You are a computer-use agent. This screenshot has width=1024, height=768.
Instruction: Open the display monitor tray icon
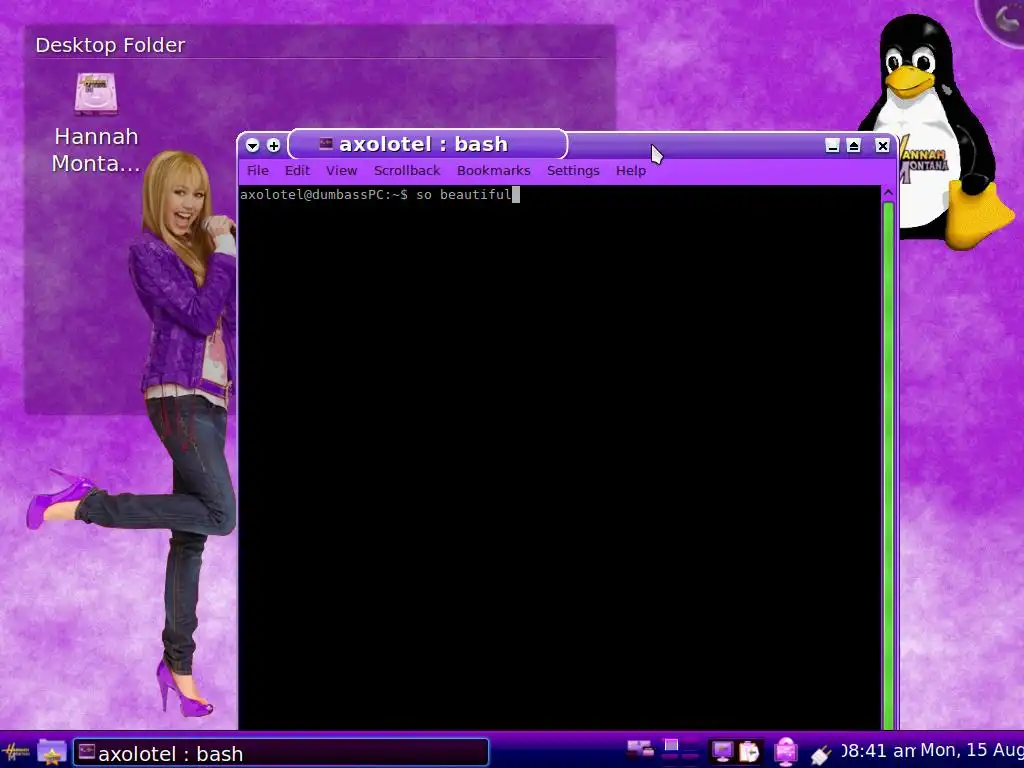pyautogui.click(x=722, y=752)
